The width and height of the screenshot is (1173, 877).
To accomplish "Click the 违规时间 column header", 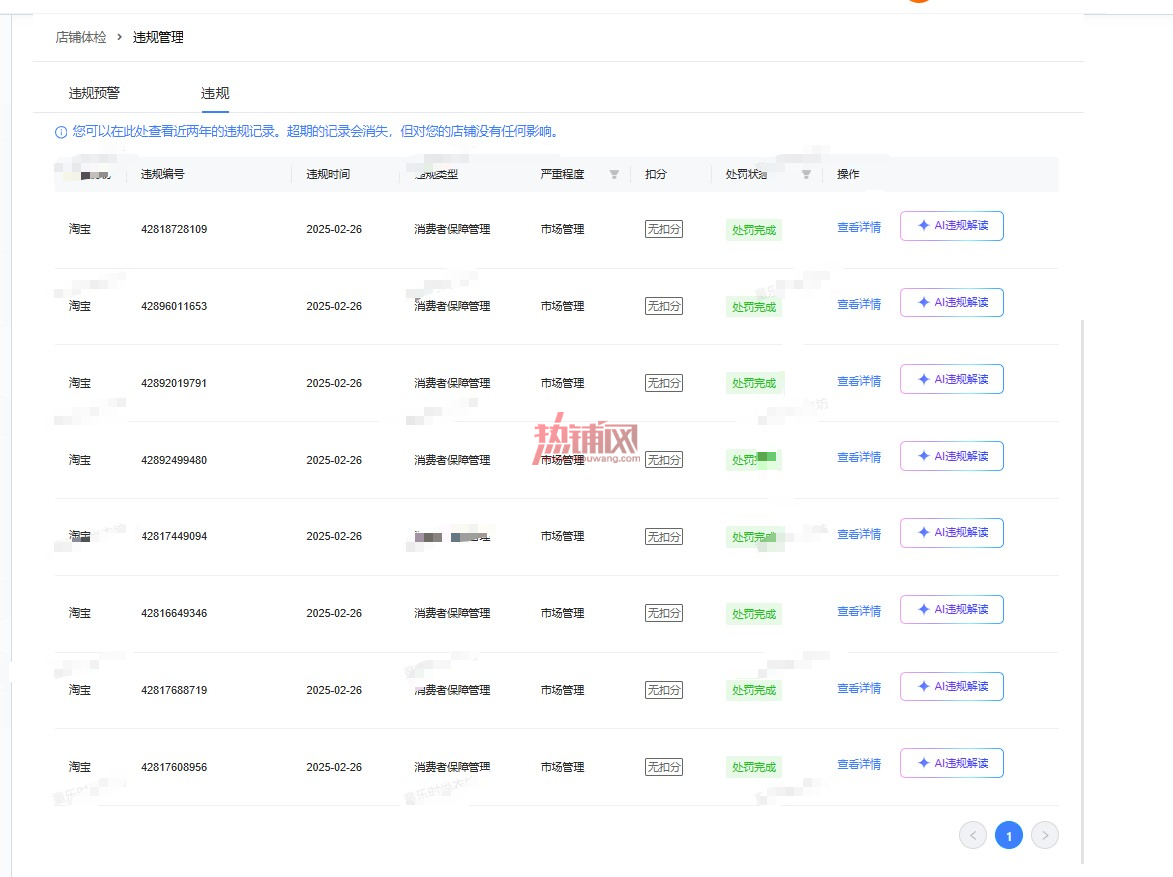I will [x=328, y=174].
